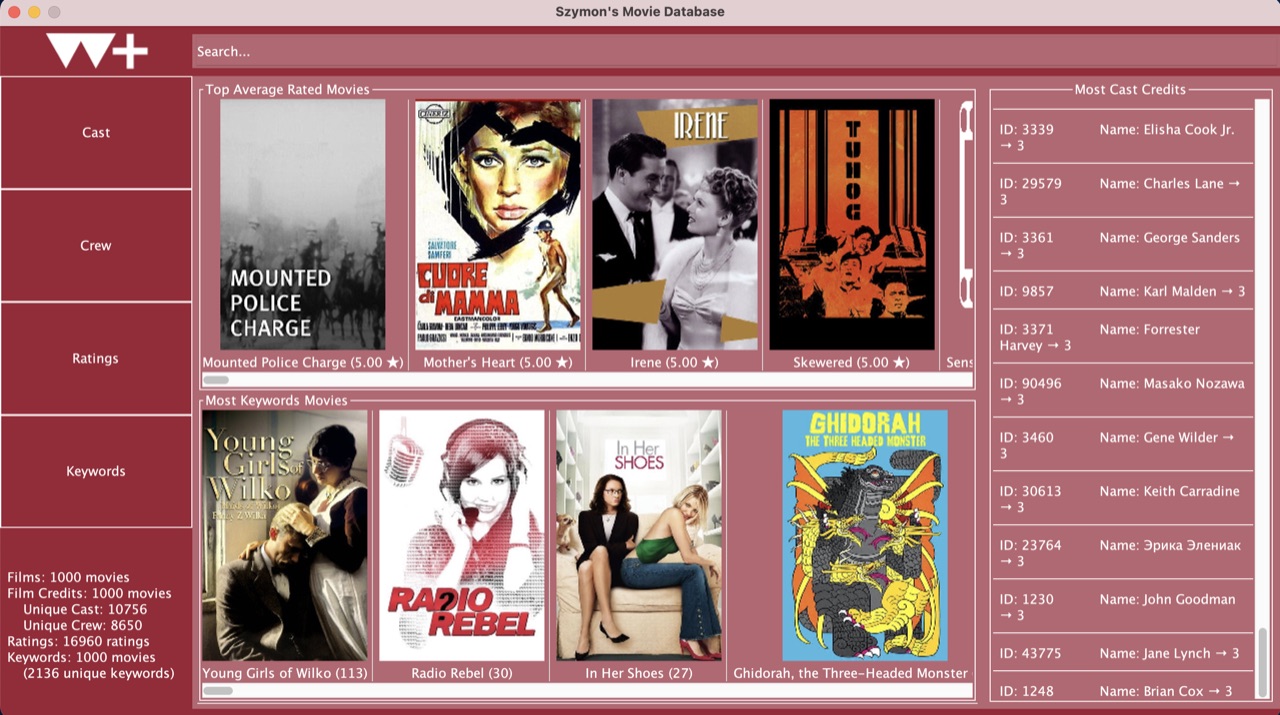
Task: Select the Cuore di Mamma poster
Action: point(498,225)
